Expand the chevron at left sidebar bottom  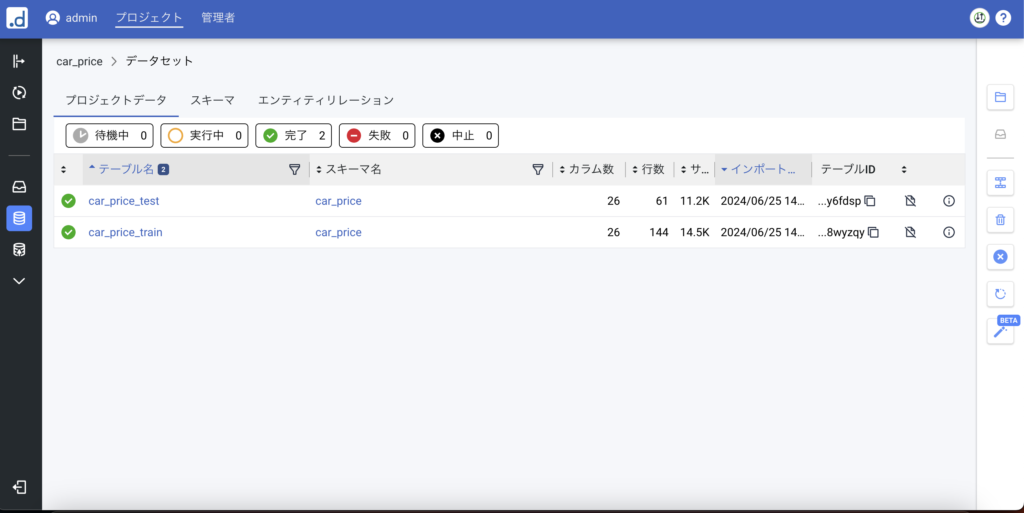19,281
